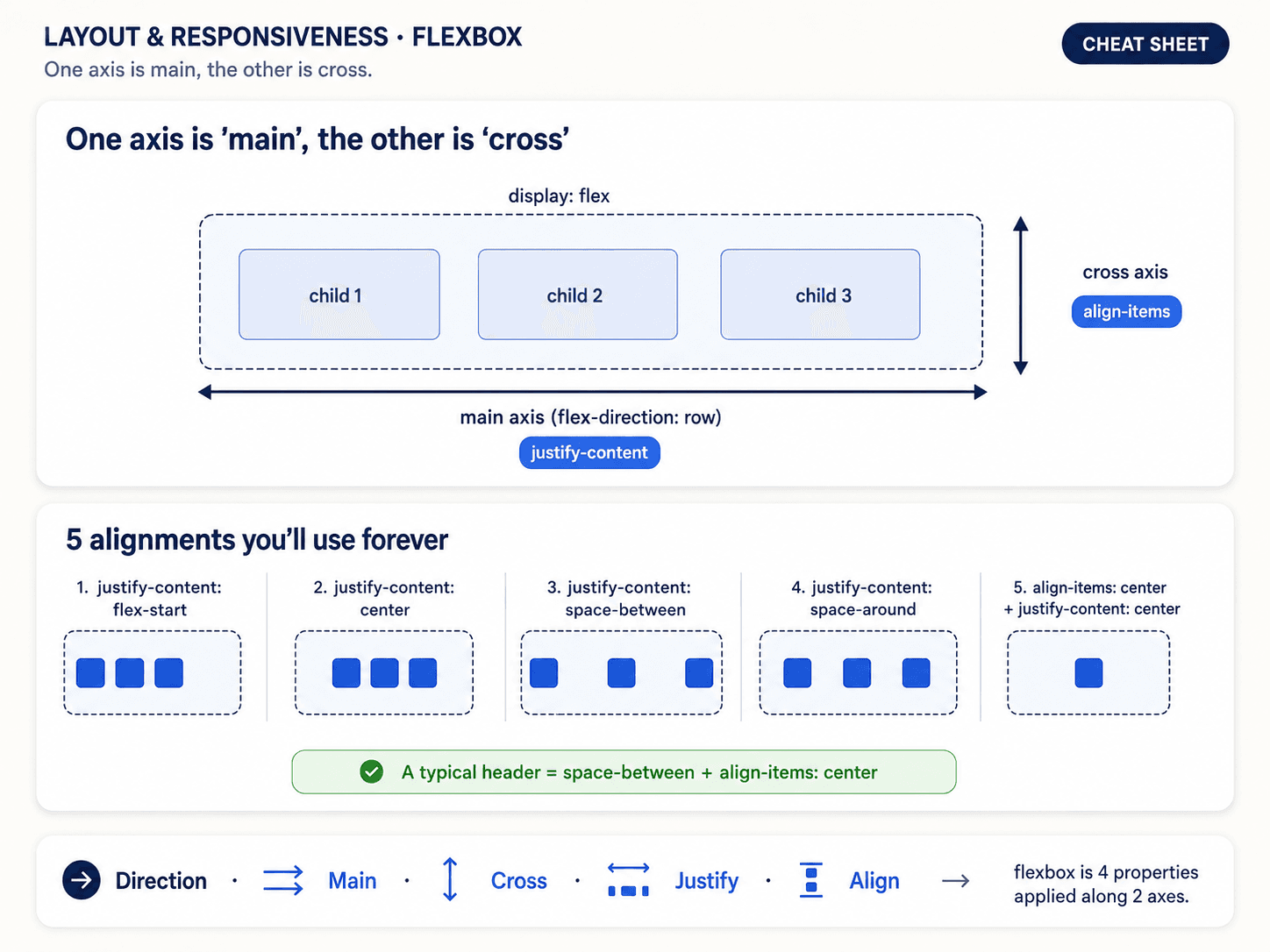
Task: Click the thin gray arrow before 'flexbox is 4 properties'
Action: (955, 880)
